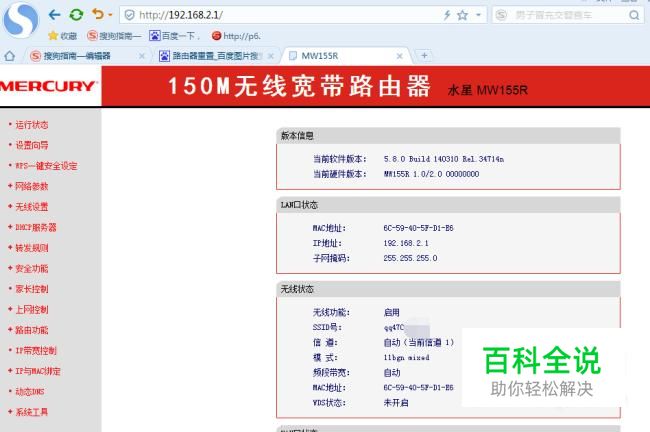650x432 pixels.
Task: Click WDS状态 value 未开启
Action: [x=396, y=403]
